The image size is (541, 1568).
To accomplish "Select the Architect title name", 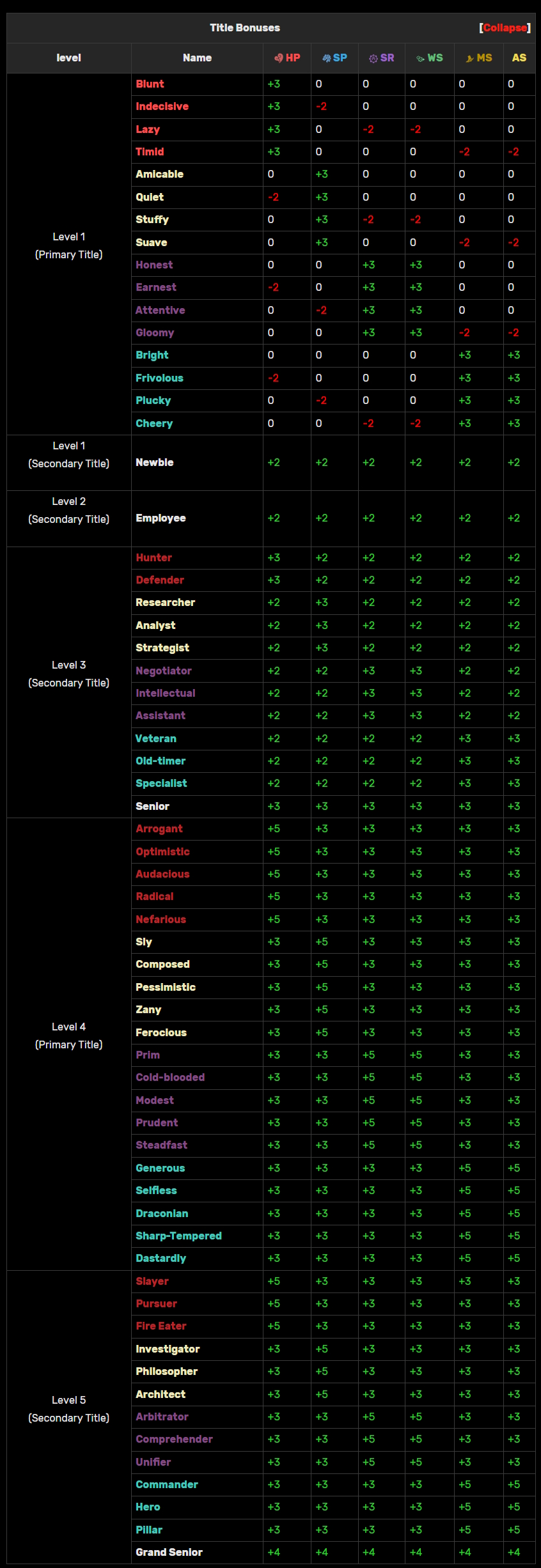I will pyautogui.click(x=161, y=1395).
